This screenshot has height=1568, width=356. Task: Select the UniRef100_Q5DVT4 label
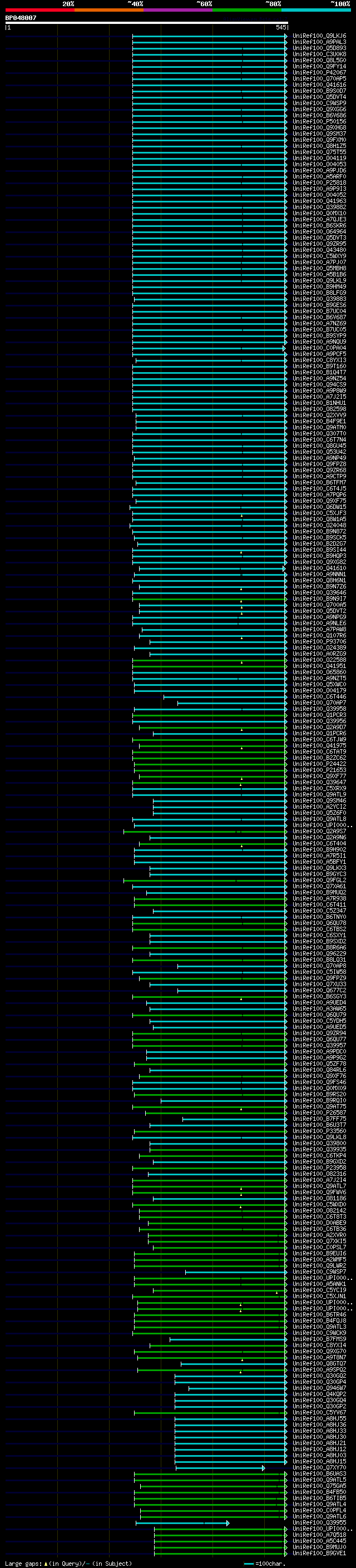(319, 97)
